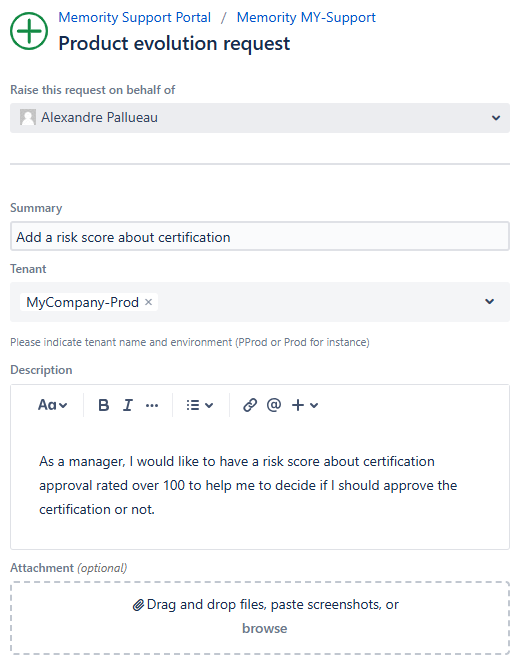Image resolution: width=517 pixels, height=665 pixels.
Task: Remove the MyCompany-Prod tenant tag
Action: pyautogui.click(x=148, y=302)
